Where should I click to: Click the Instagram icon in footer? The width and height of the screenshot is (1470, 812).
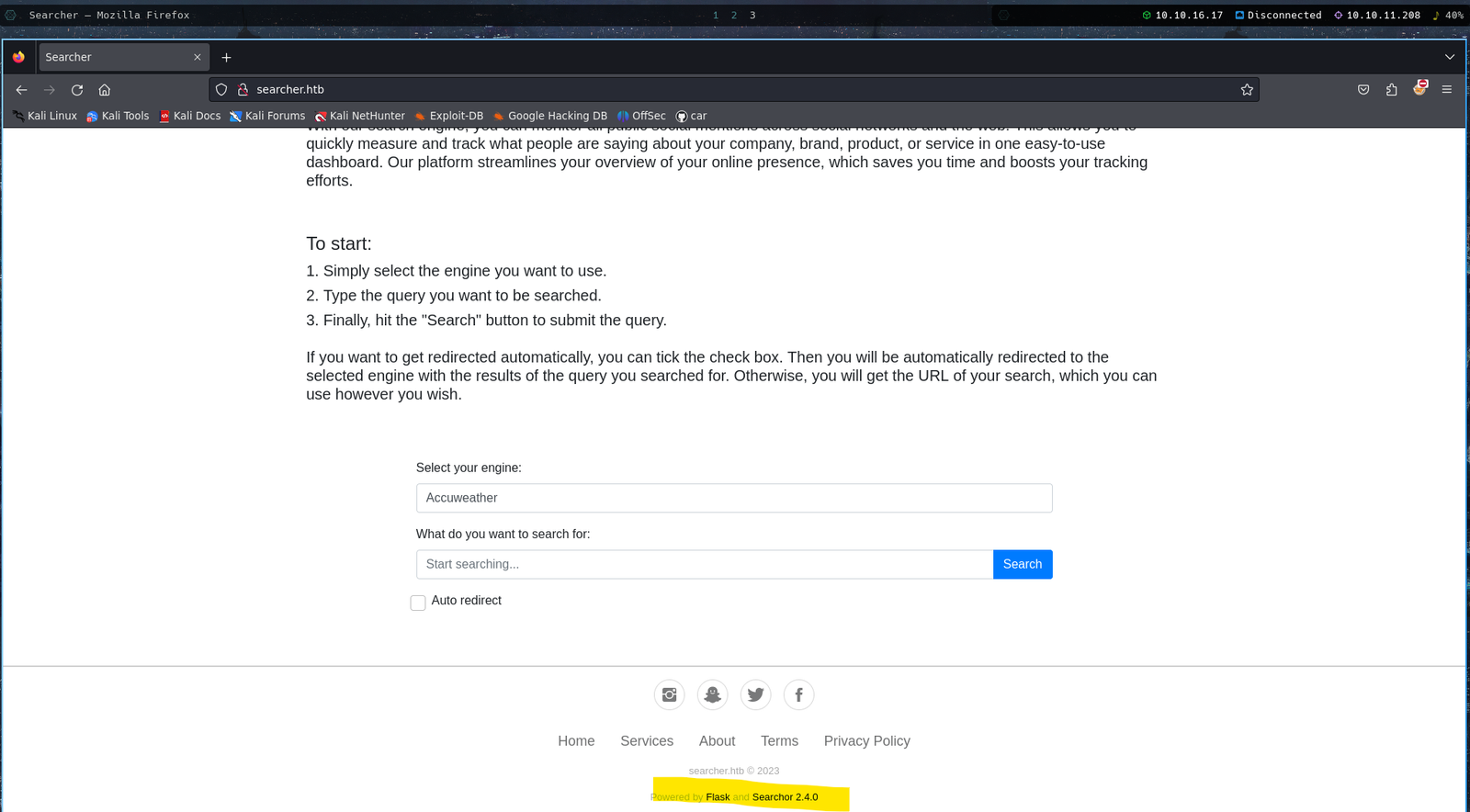(669, 694)
